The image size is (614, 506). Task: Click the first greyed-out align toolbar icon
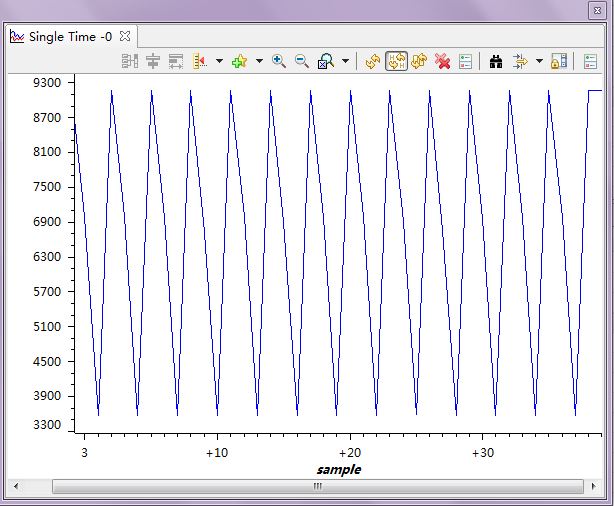coord(130,61)
